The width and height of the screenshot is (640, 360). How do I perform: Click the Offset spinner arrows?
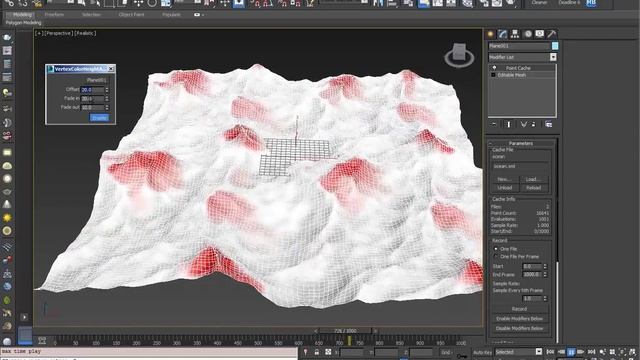click(107, 90)
